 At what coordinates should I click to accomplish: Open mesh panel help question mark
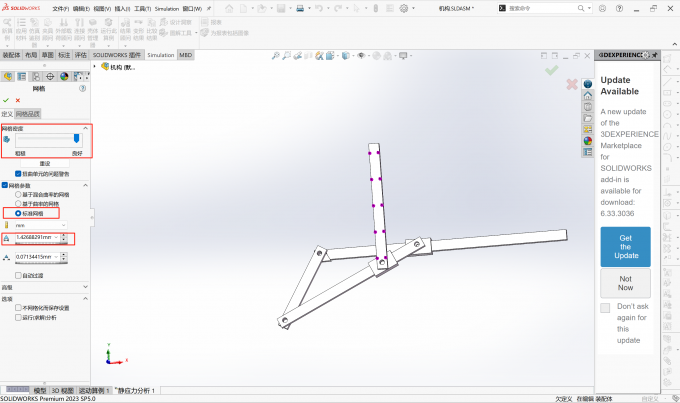[x=84, y=88]
